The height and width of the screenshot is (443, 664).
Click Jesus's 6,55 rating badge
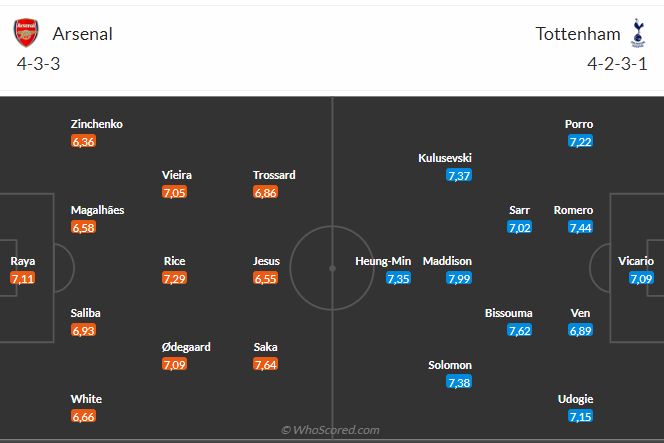pos(266,279)
